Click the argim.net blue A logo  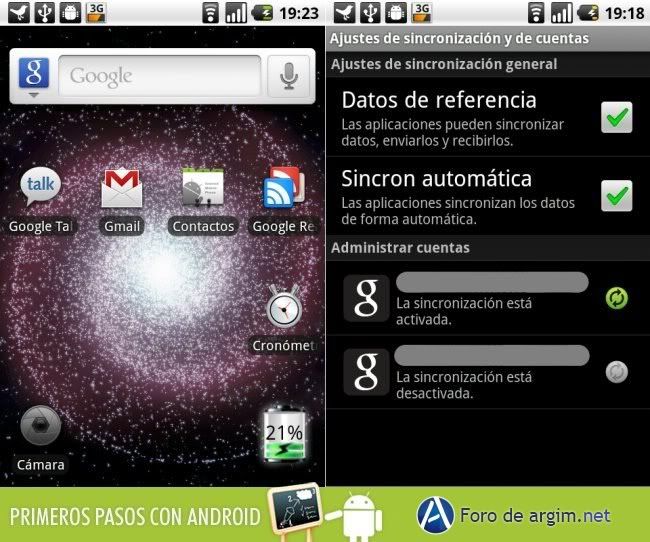click(x=435, y=515)
